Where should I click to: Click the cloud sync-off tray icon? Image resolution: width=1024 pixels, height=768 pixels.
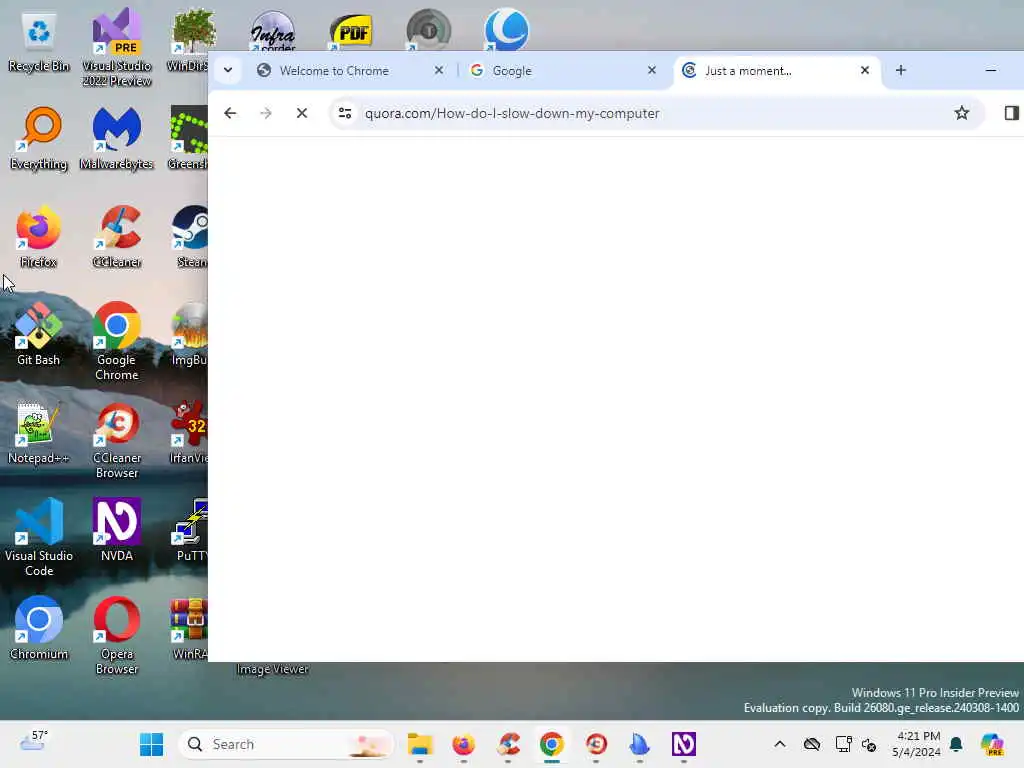pos(812,744)
